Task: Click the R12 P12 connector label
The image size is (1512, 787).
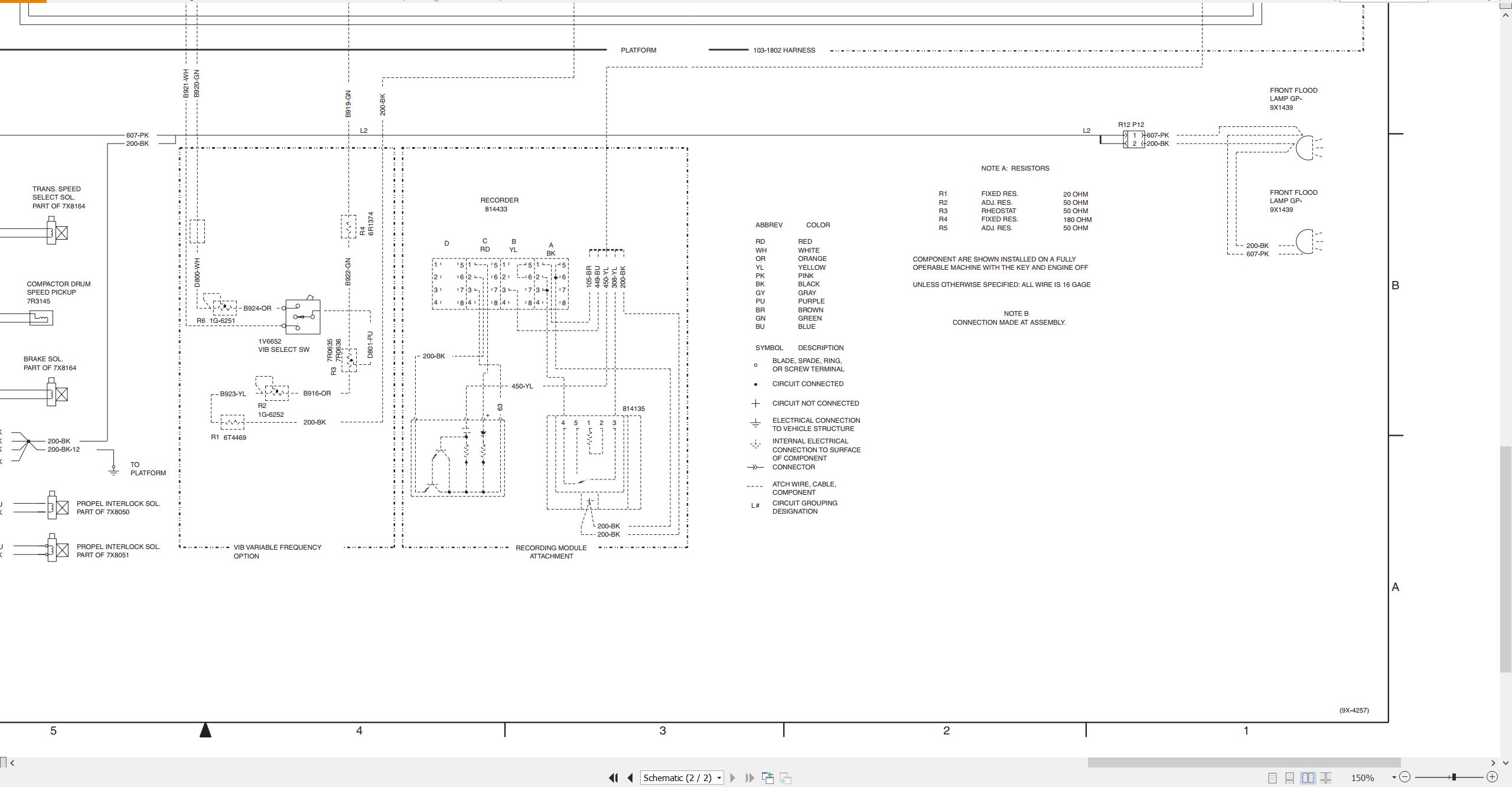Action: (x=1131, y=125)
